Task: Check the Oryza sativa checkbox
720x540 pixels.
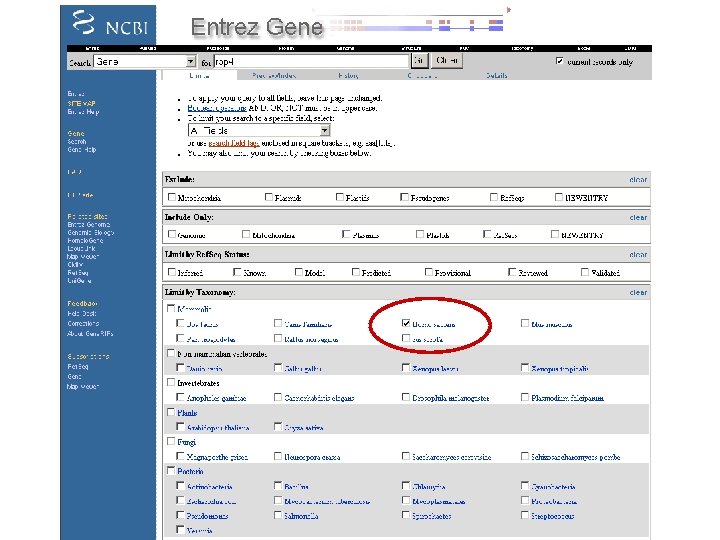Action: [x=278, y=427]
